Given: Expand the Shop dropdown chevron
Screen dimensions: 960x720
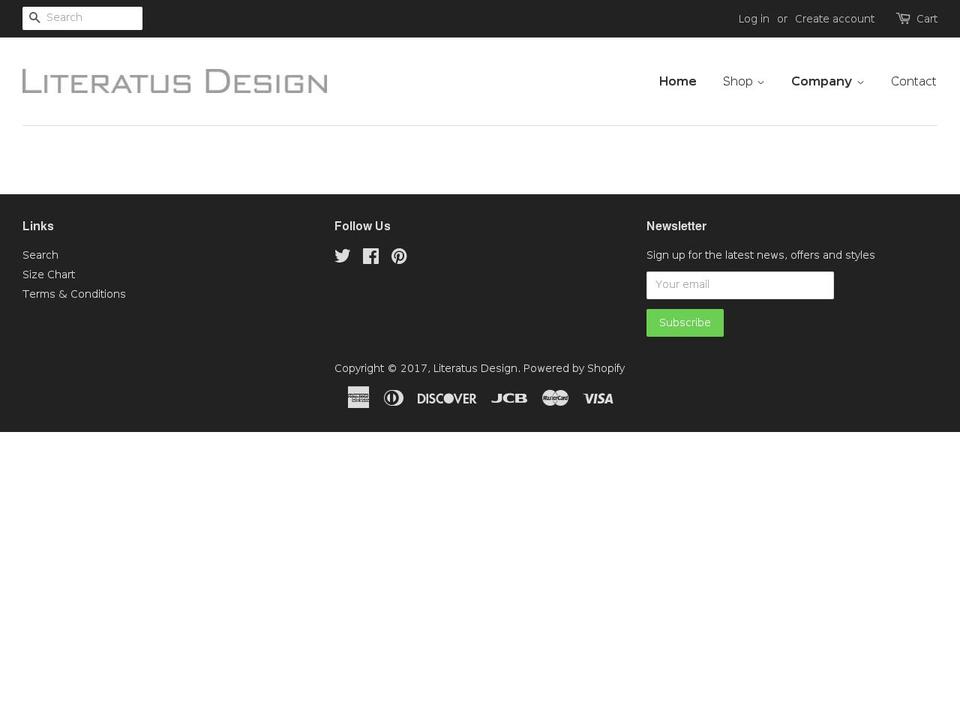Looking at the screenshot, I should click(x=761, y=83).
